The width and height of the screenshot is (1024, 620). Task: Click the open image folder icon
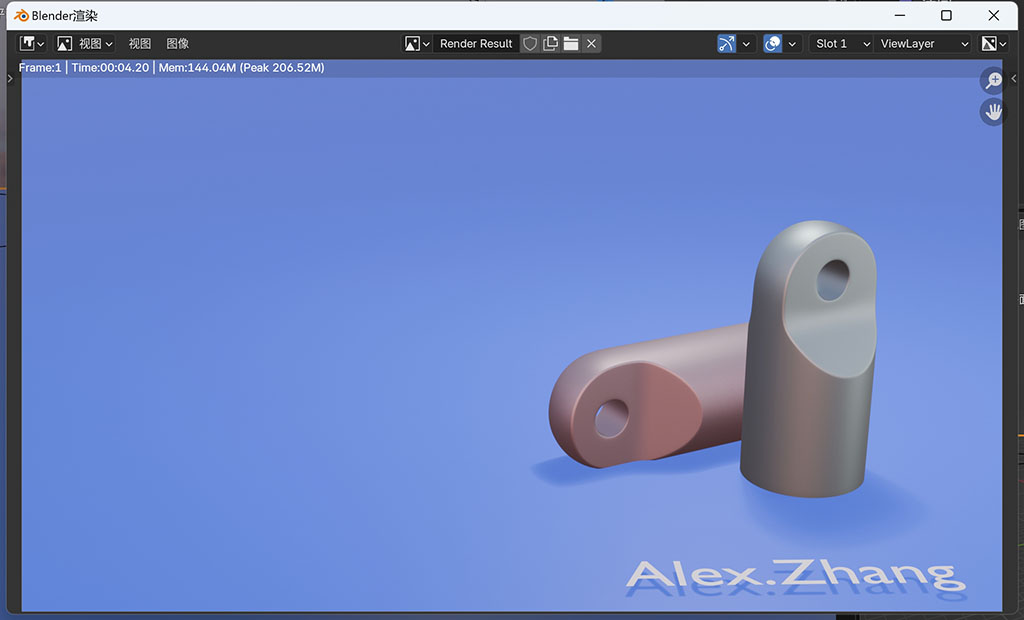pyautogui.click(x=571, y=44)
